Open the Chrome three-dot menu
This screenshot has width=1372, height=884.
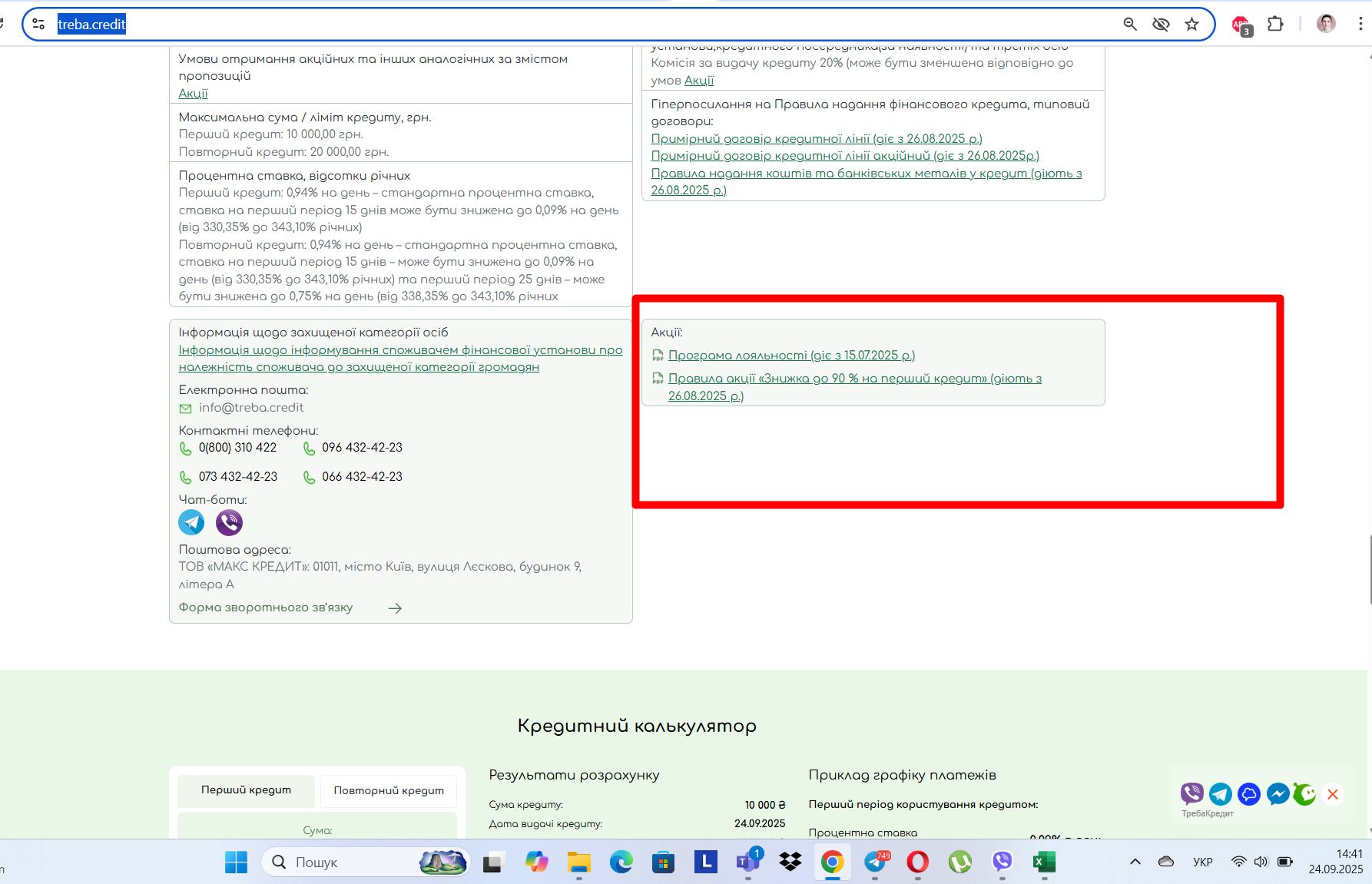pos(1360,24)
